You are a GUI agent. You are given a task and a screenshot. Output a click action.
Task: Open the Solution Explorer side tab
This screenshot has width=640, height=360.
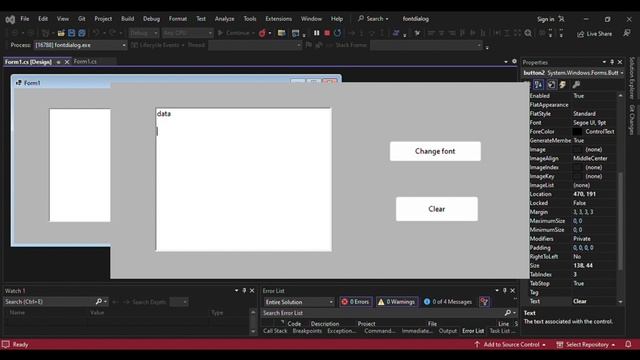click(x=632, y=78)
